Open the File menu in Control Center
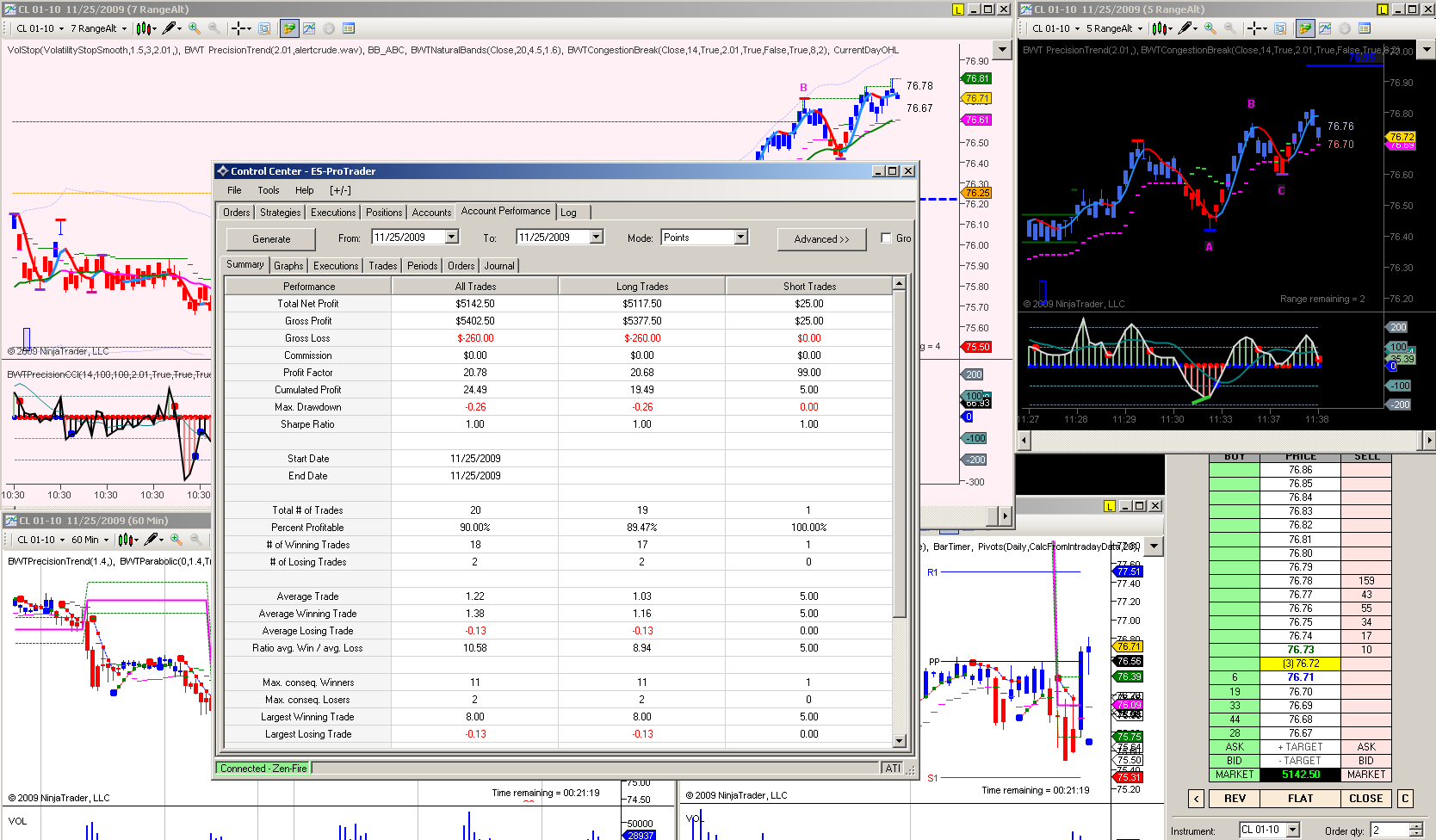This screenshot has height=840, width=1436. pos(234,190)
